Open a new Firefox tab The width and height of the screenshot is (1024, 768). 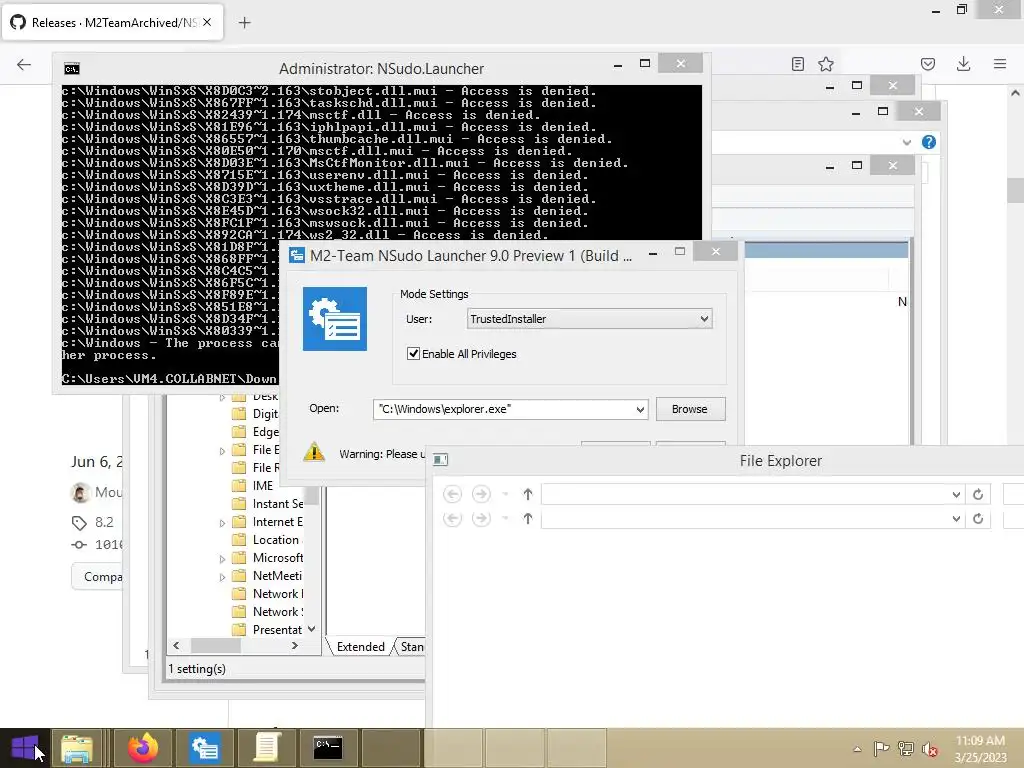244,23
